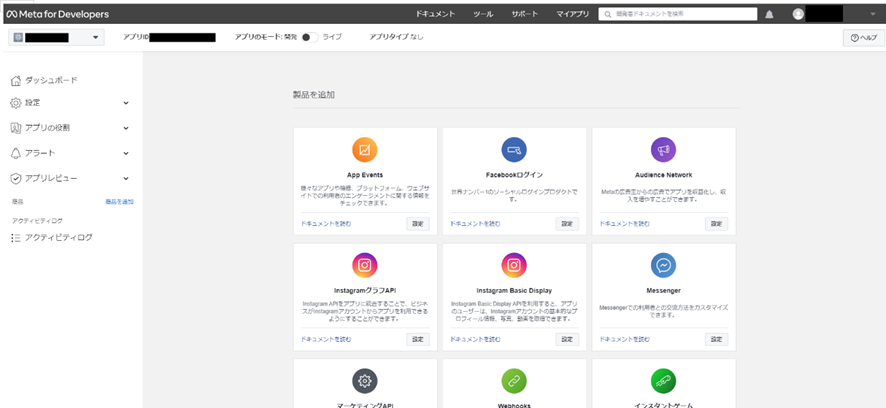Open ドキュメントを読む on App Events card
886x408 pixels.
pos(326,224)
